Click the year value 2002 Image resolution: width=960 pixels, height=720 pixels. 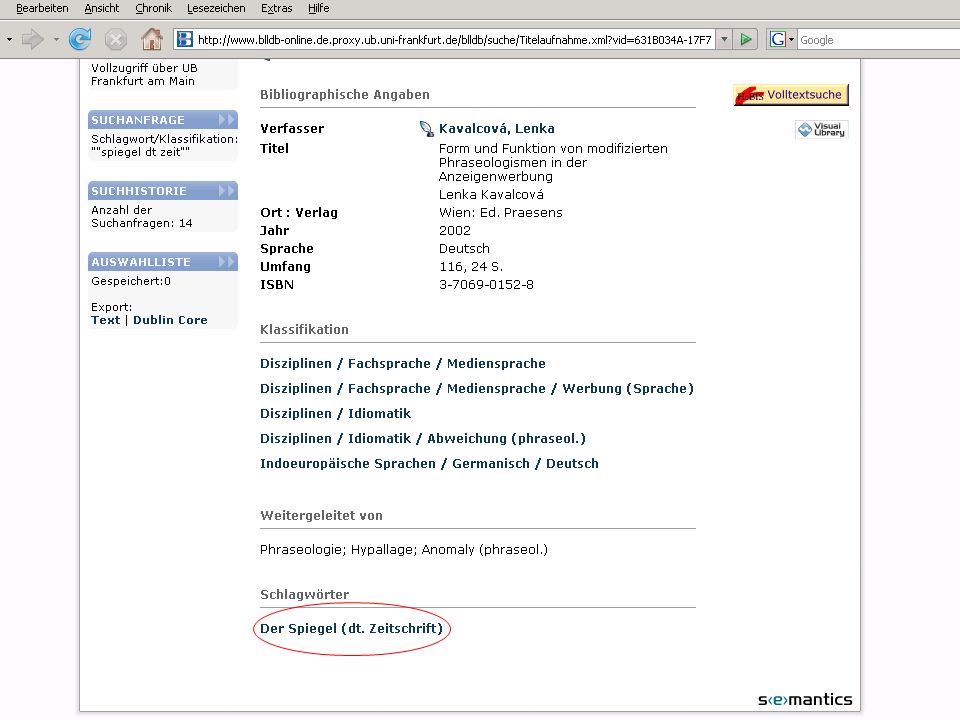(455, 231)
